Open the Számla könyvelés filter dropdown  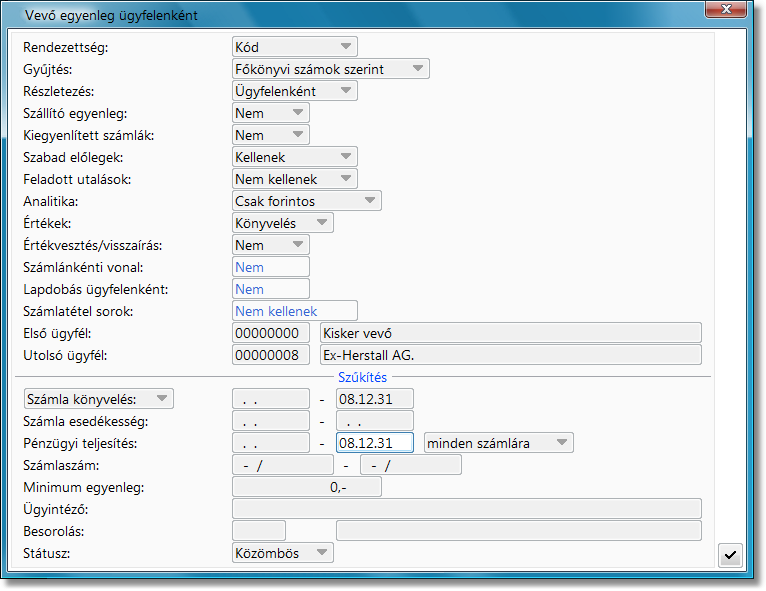99,399
